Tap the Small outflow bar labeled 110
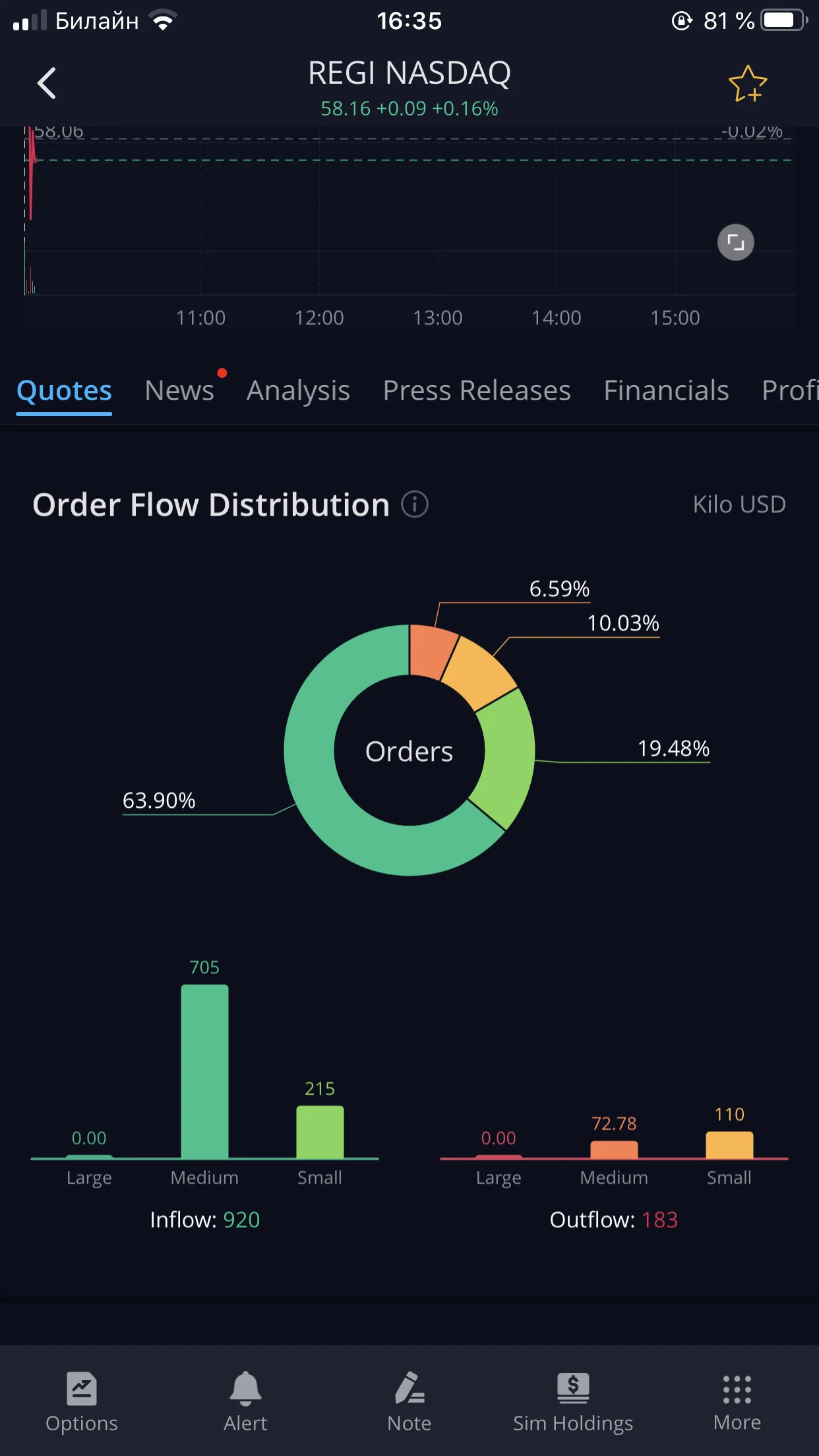This screenshot has width=819, height=1456. click(x=729, y=1145)
